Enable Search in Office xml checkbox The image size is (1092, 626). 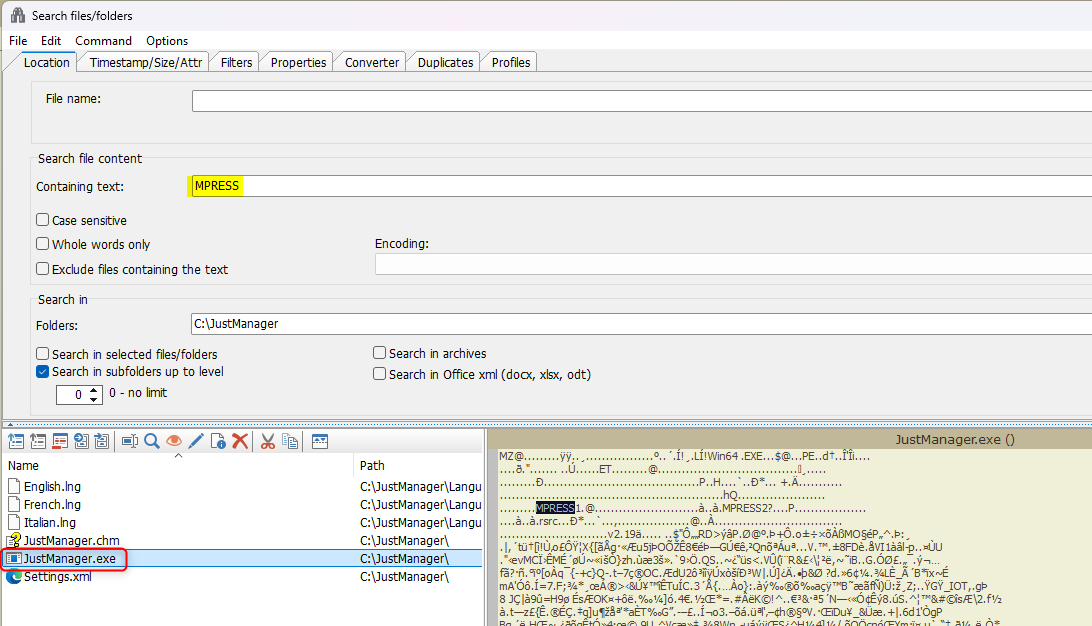(x=380, y=374)
